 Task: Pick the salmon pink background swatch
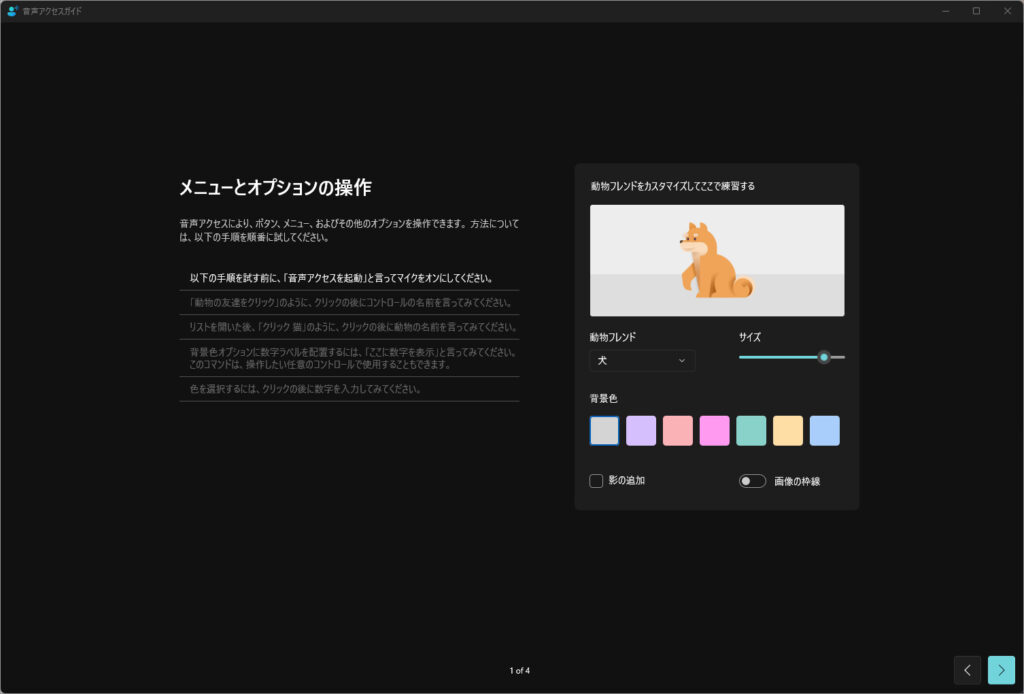[x=678, y=431]
